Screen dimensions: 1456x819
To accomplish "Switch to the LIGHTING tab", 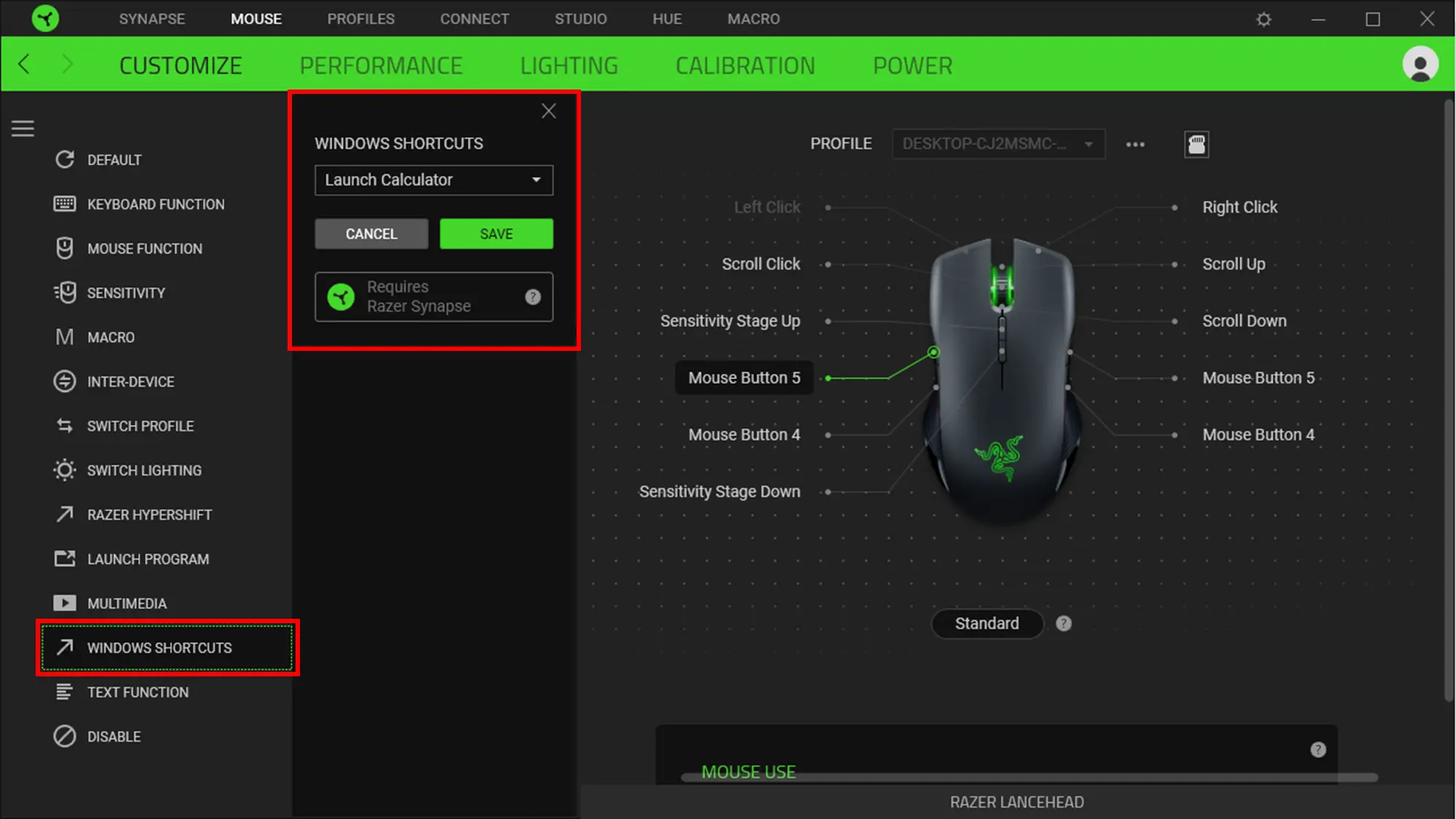I will tap(569, 65).
